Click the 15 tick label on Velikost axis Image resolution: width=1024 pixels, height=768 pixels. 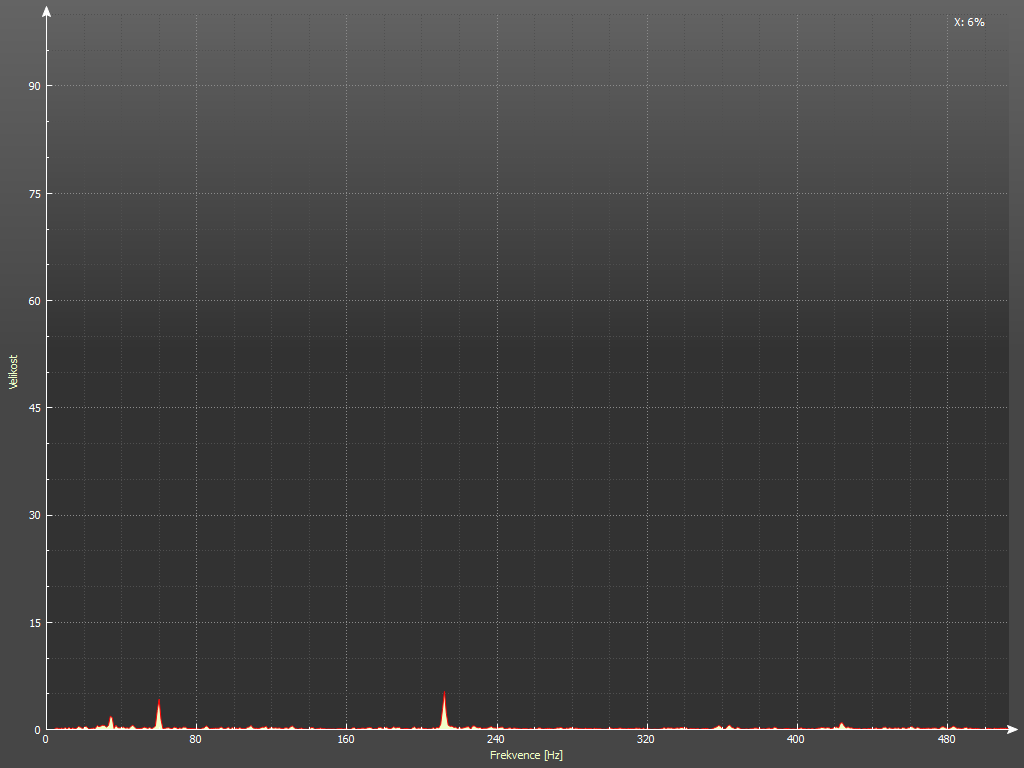[34, 623]
